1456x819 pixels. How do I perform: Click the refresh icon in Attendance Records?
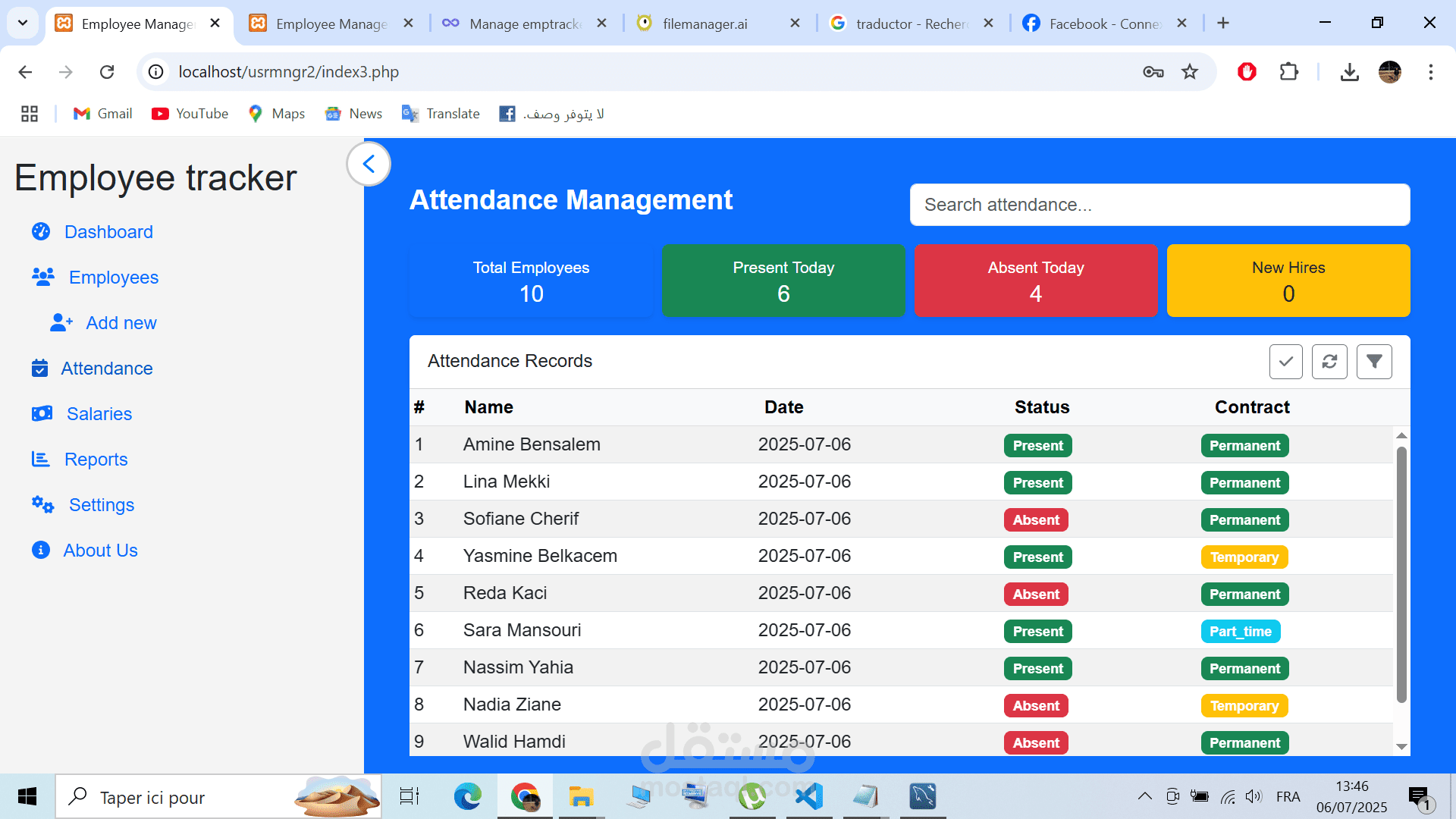(1329, 362)
